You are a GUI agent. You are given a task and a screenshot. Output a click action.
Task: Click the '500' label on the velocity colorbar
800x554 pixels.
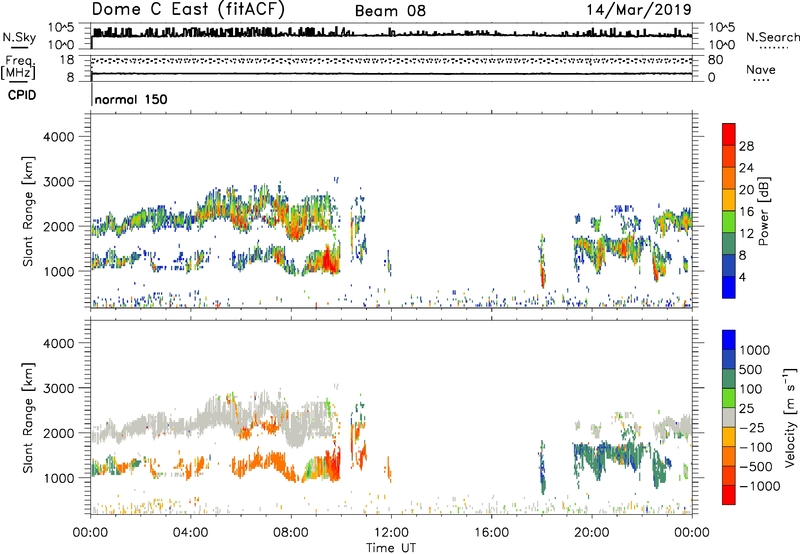750,370
